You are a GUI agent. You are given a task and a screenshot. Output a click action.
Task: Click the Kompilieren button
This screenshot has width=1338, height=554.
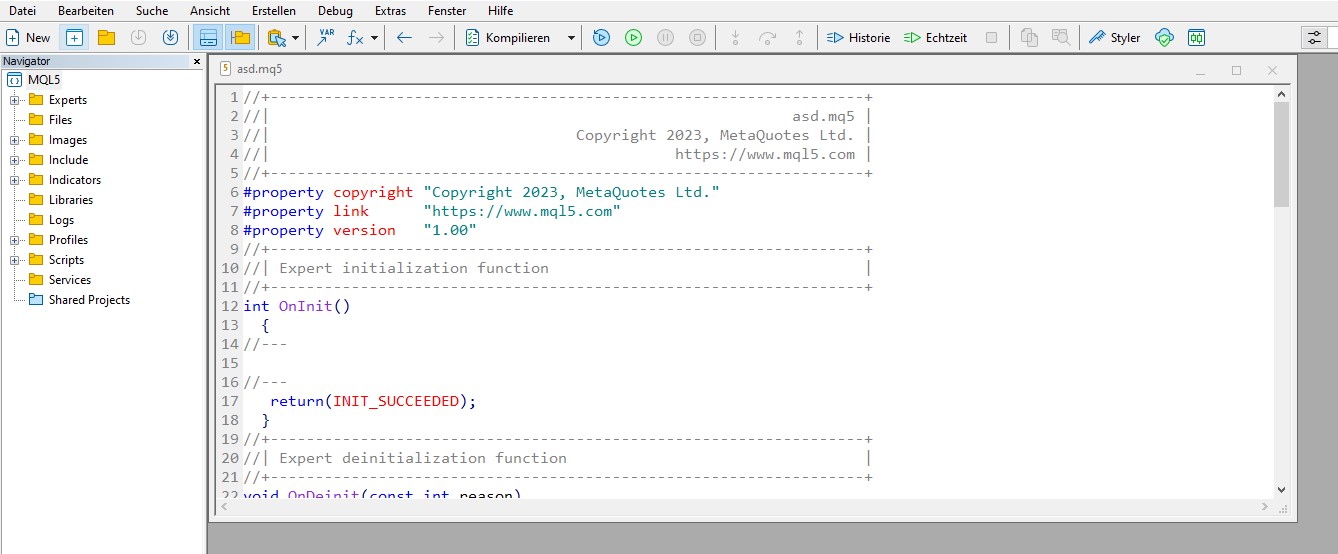[x=508, y=37]
